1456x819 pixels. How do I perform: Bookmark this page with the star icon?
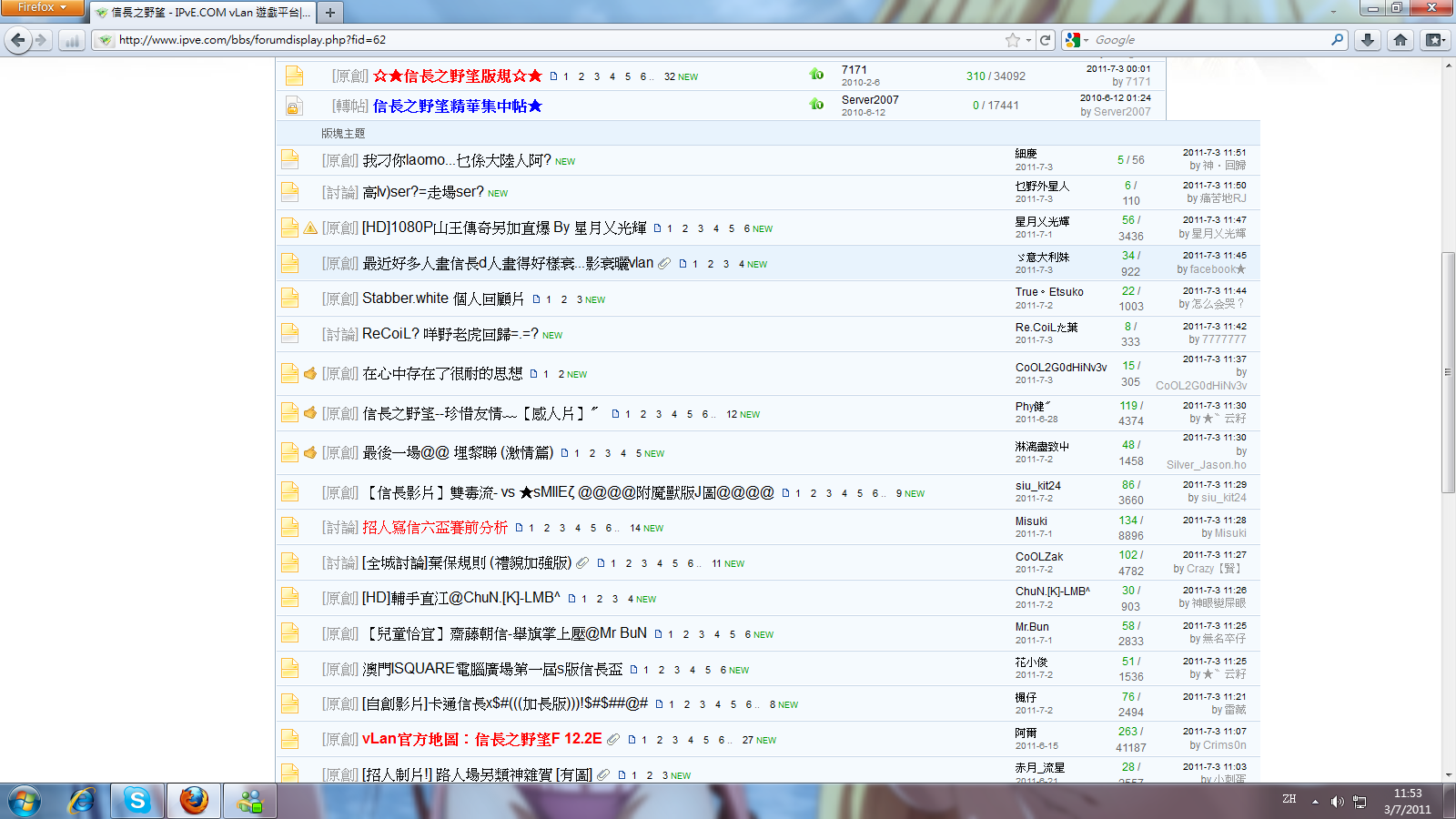[1012, 40]
